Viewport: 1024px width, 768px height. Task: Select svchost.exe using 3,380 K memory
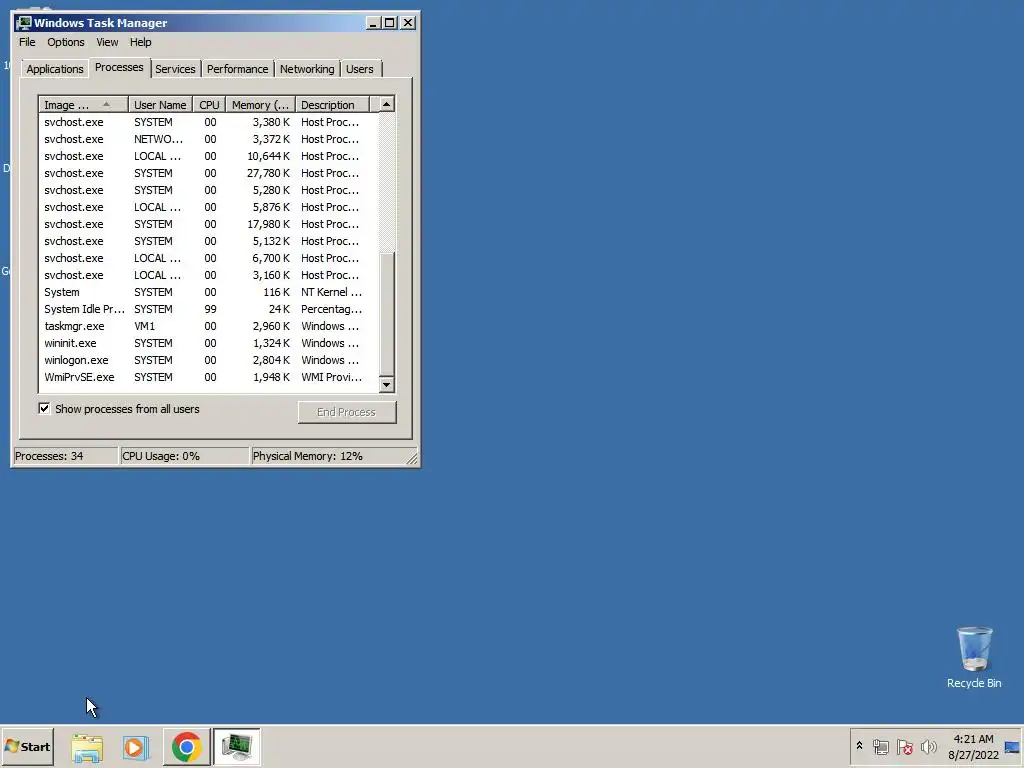coord(208,122)
